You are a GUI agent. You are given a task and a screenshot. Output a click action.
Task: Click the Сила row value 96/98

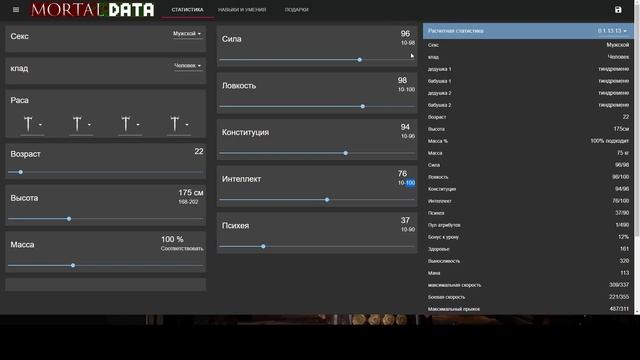(x=622, y=165)
